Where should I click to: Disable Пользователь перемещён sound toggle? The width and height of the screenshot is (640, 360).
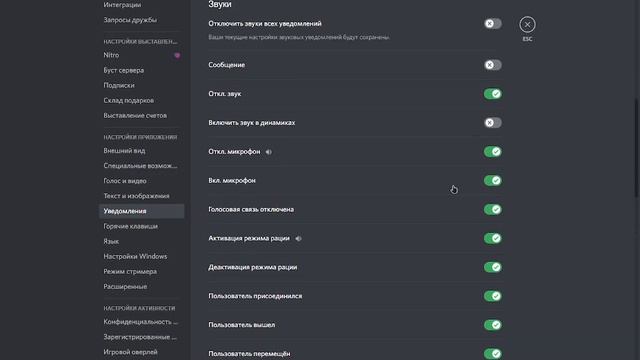(493, 353)
